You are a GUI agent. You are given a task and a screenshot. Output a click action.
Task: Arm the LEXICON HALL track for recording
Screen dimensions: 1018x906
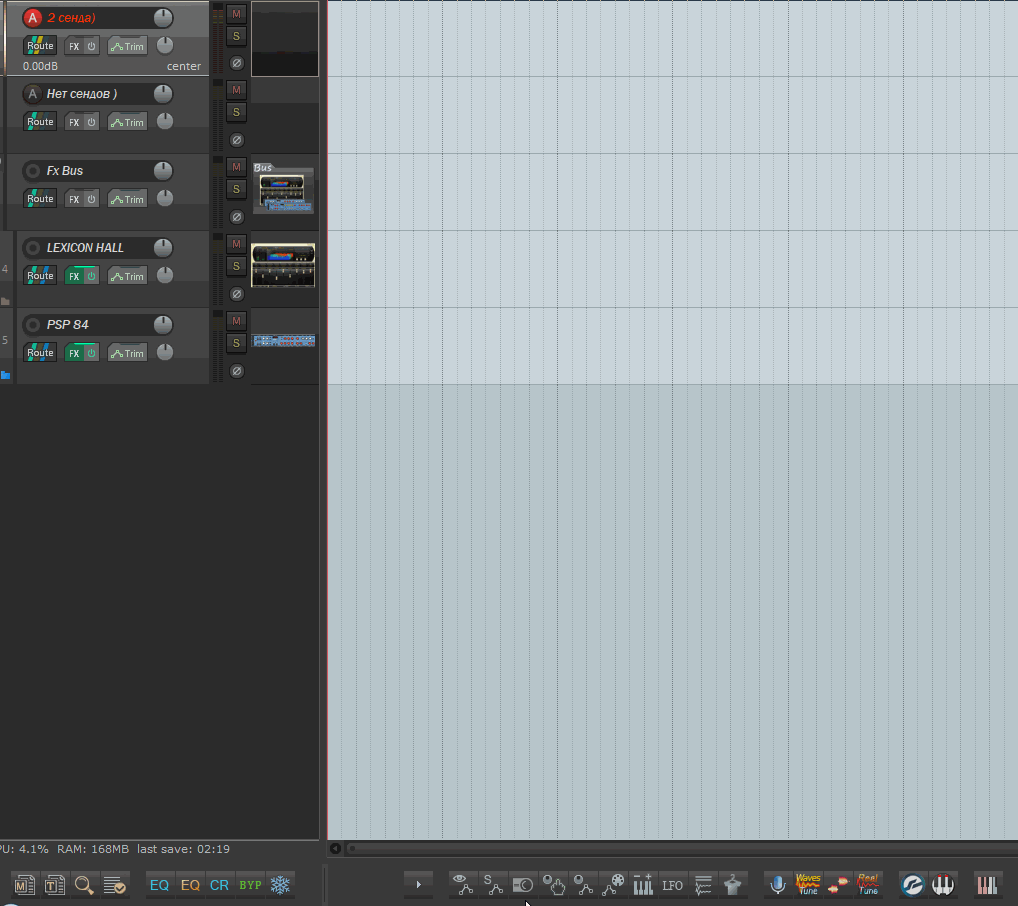[32, 248]
